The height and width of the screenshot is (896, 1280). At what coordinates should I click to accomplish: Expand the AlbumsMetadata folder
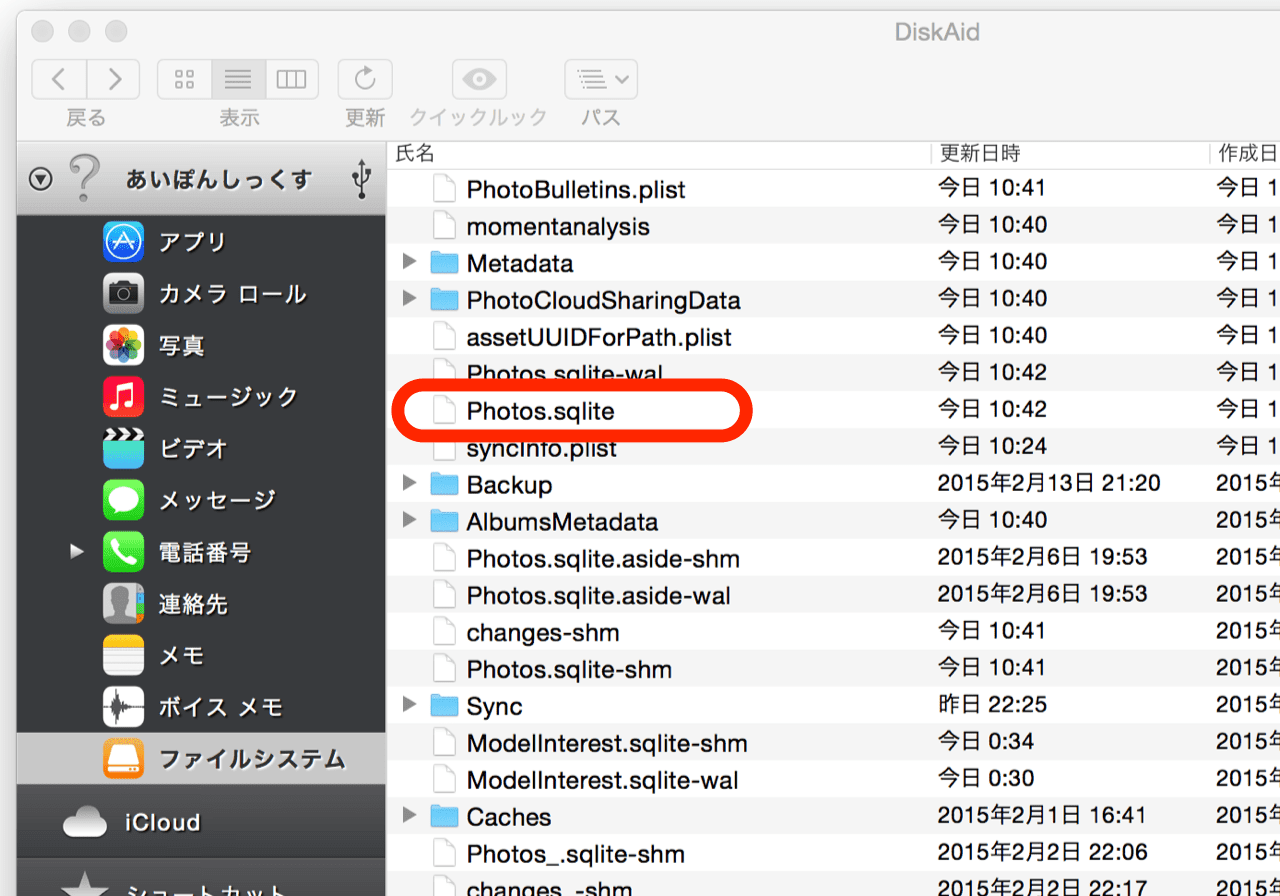(408, 521)
